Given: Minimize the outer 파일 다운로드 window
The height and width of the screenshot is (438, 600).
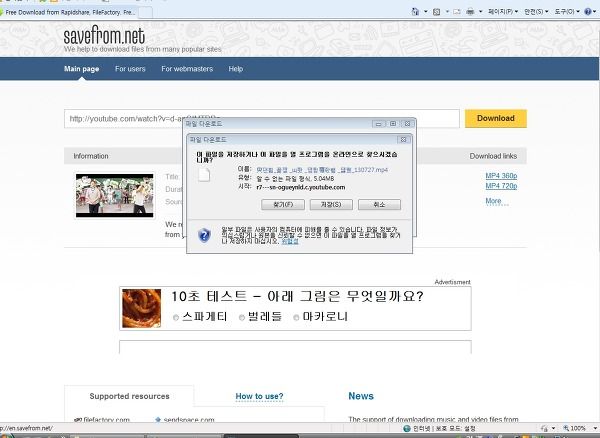Looking at the screenshot, I should tap(378, 124).
